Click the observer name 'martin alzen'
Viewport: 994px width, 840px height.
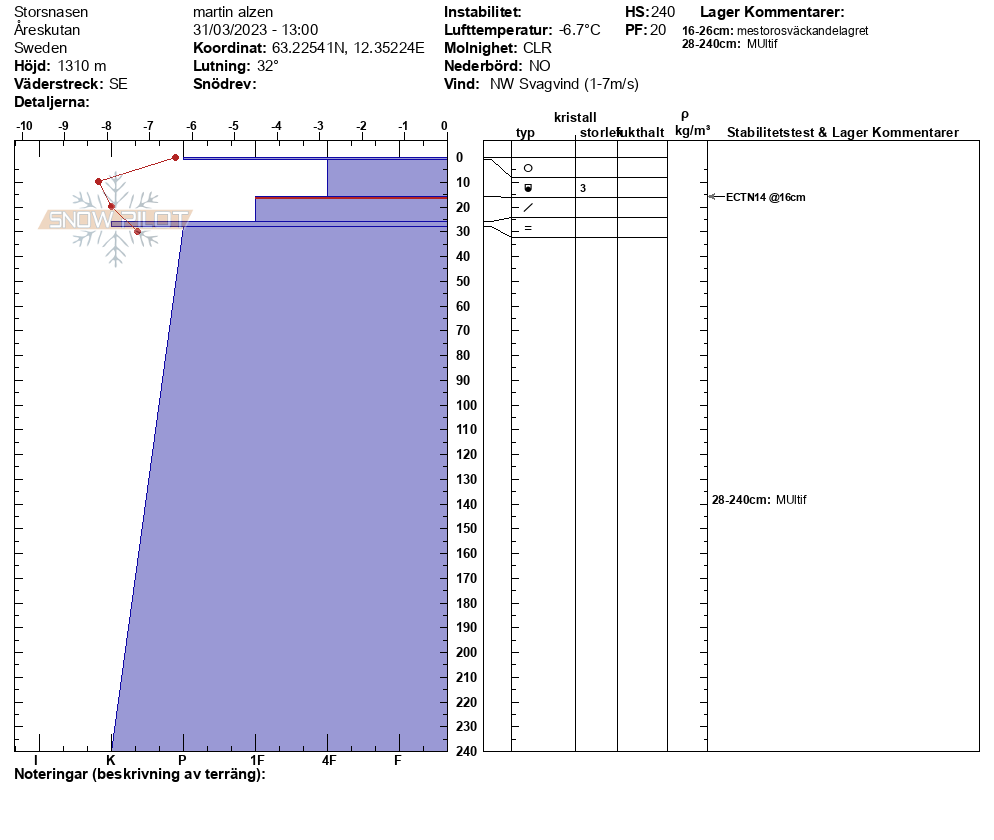coord(233,12)
